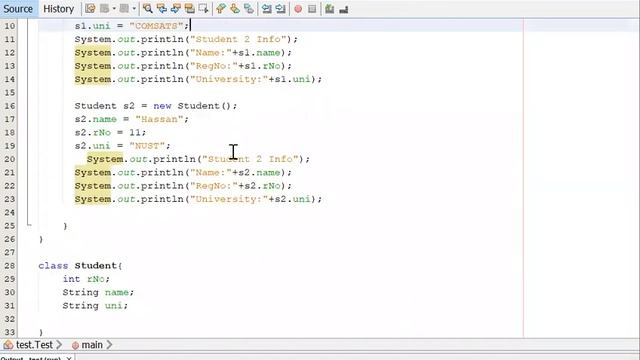Image resolution: width=640 pixels, height=360 pixels.
Task: Click the class icon beside test.Test
Action: 8,345
